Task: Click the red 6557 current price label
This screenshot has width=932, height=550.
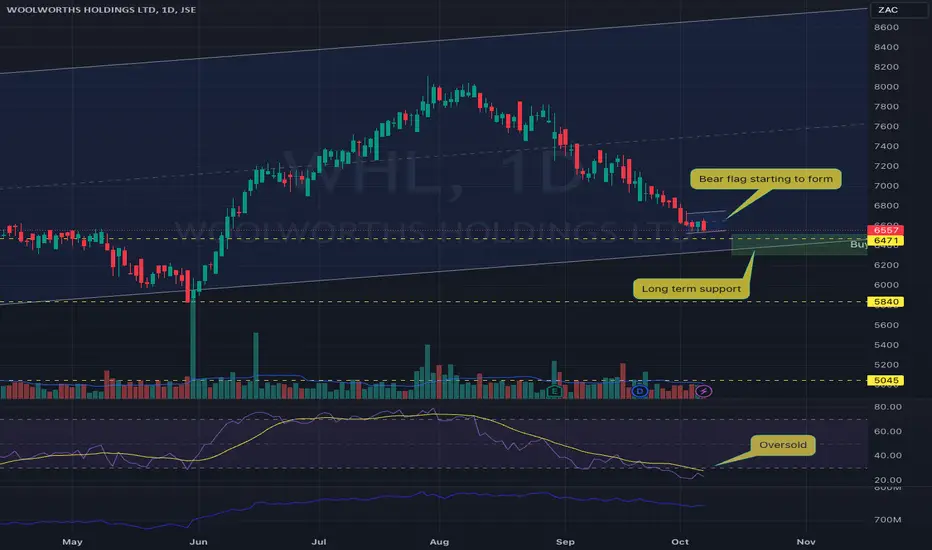Action: [886, 230]
